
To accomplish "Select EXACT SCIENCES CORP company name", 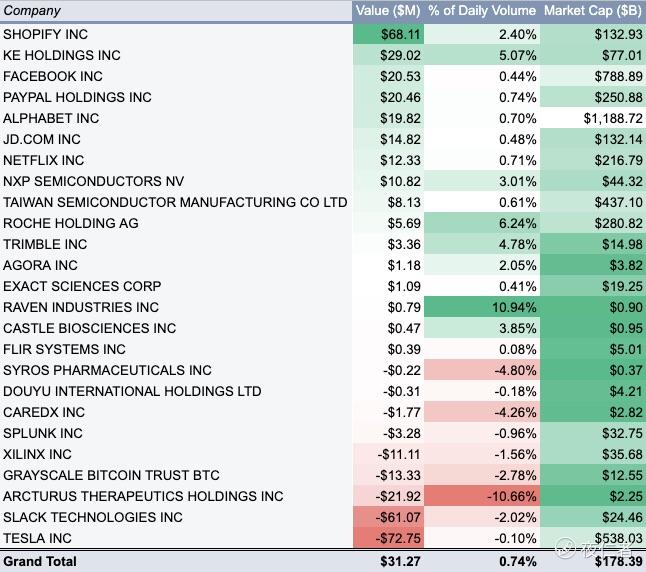I will click(x=82, y=286).
